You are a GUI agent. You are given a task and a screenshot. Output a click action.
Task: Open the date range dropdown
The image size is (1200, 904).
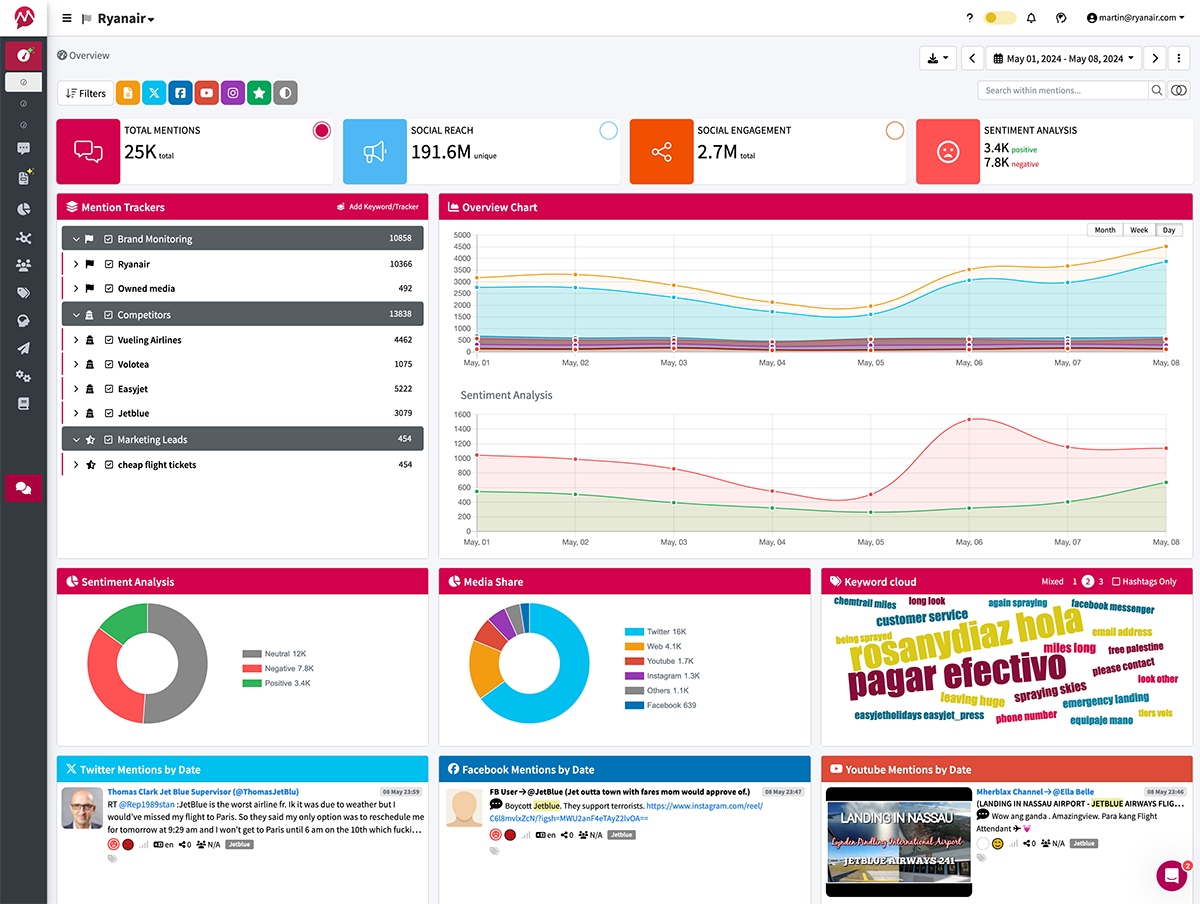[x=1064, y=59]
